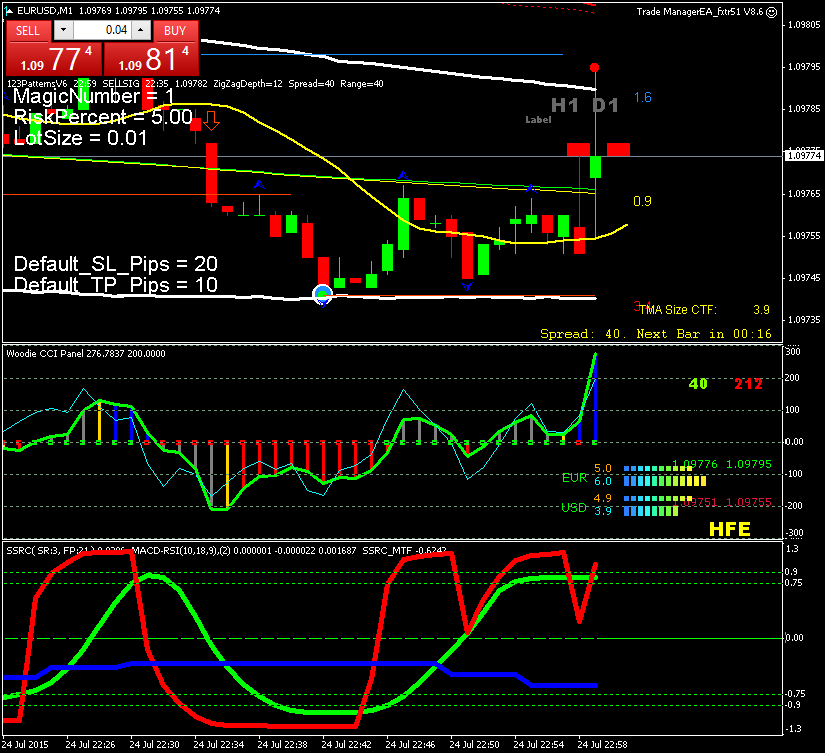The image size is (825, 753).
Task: Click the red SELL button
Action: (28, 31)
